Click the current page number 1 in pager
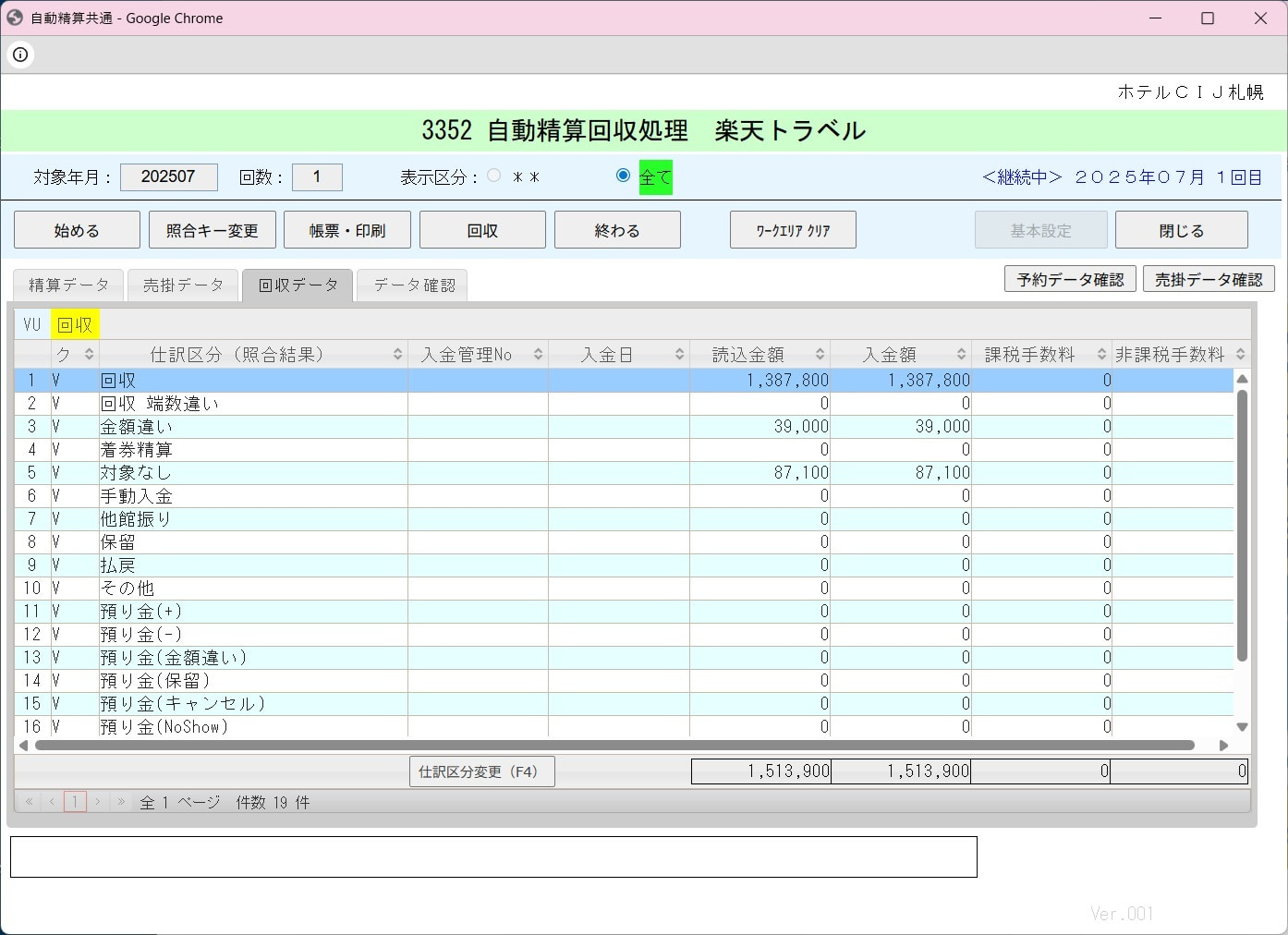The image size is (1288, 935). [x=75, y=802]
